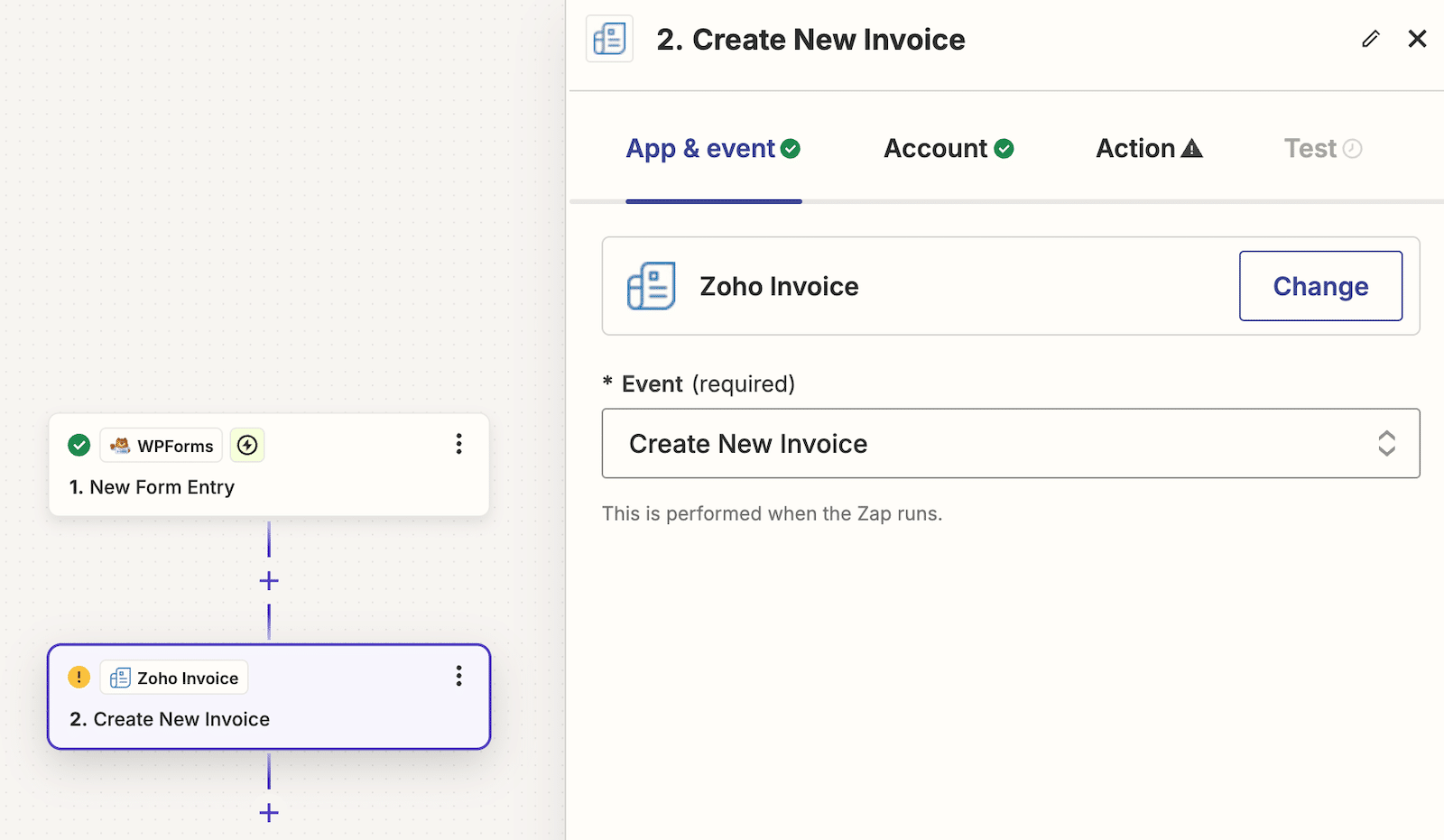Click the pencil rename icon in panel header
The image size is (1444, 840).
[1370, 39]
